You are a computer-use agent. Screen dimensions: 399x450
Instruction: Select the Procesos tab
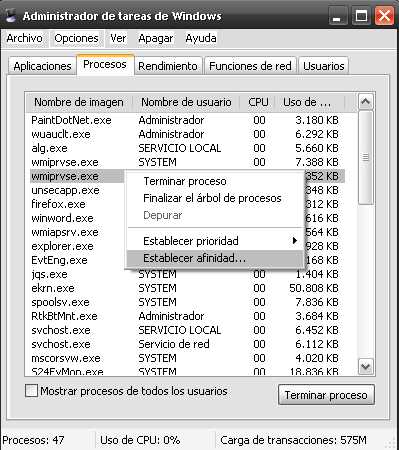pyautogui.click(x=105, y=64)
